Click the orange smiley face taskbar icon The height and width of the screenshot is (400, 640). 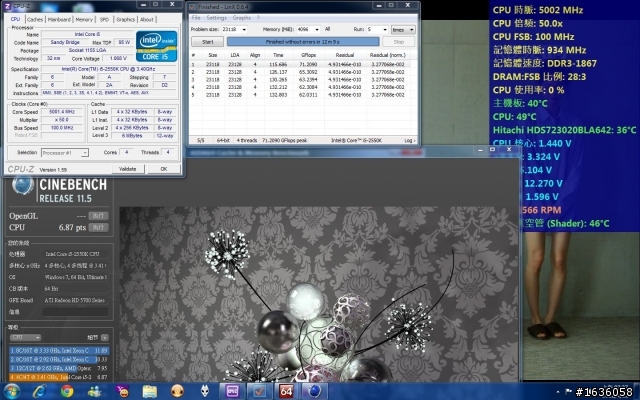[177, 391]
